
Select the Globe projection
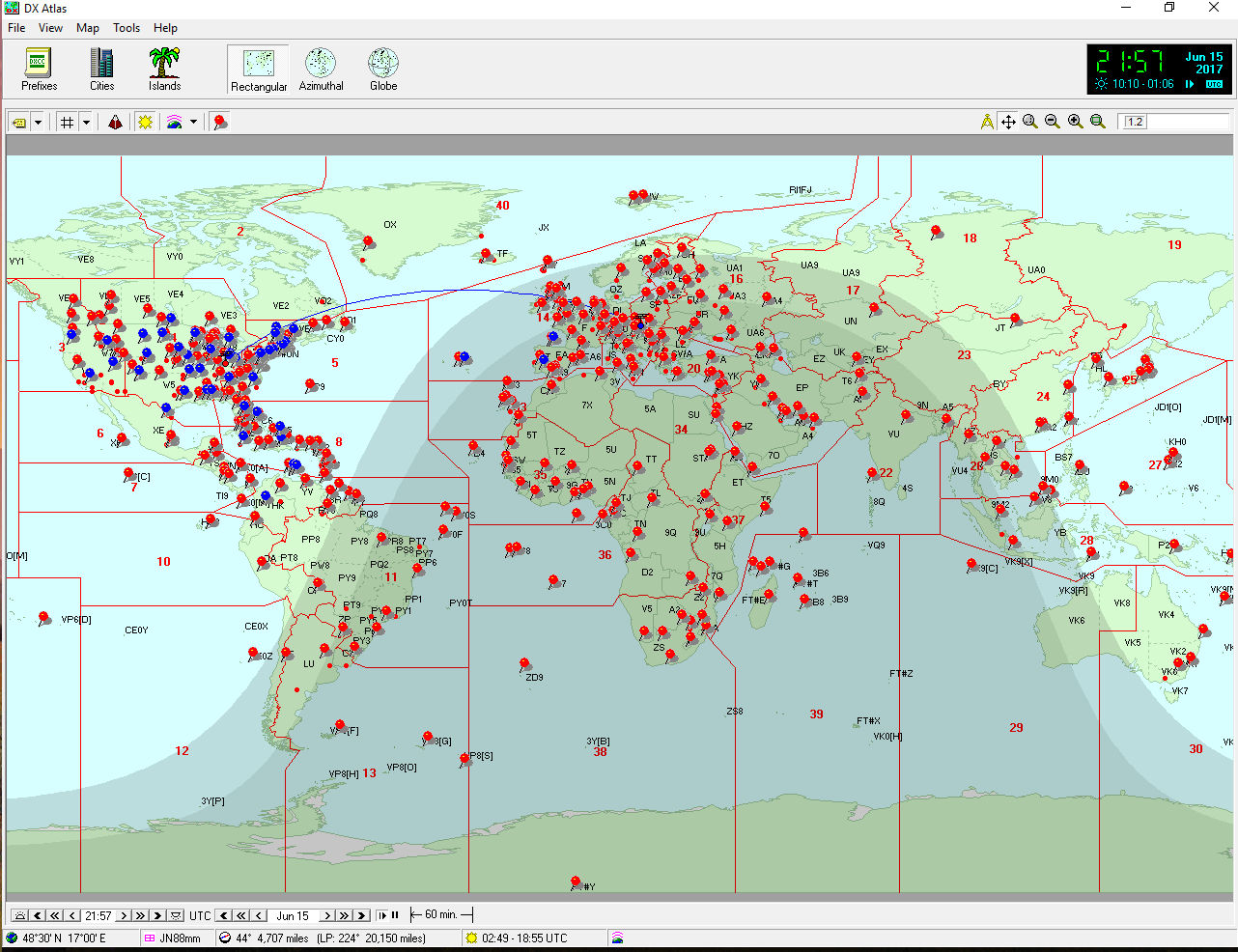tap(383, 70)
